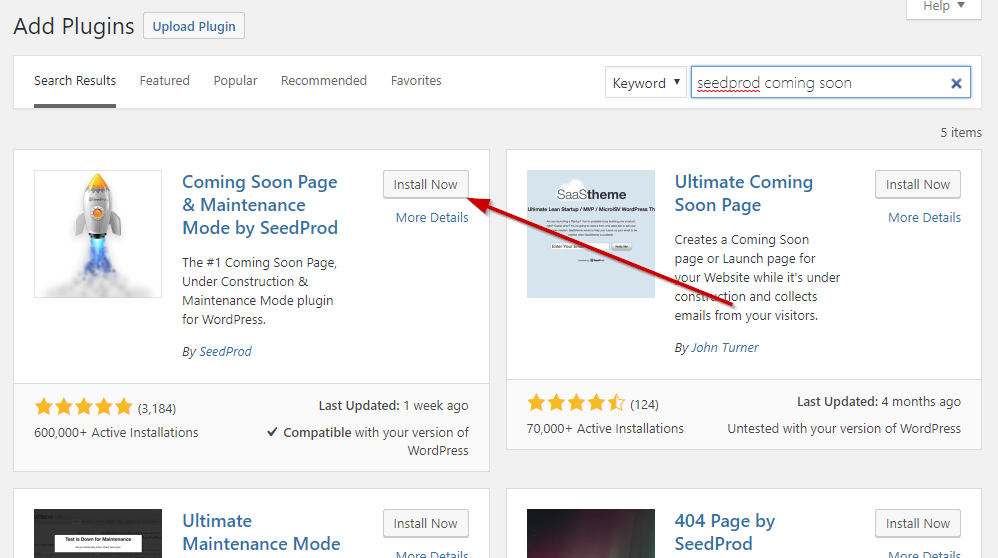Open the 404 Page by SeedProd thumbnail
Screen dimensions: 998x558
591,533
